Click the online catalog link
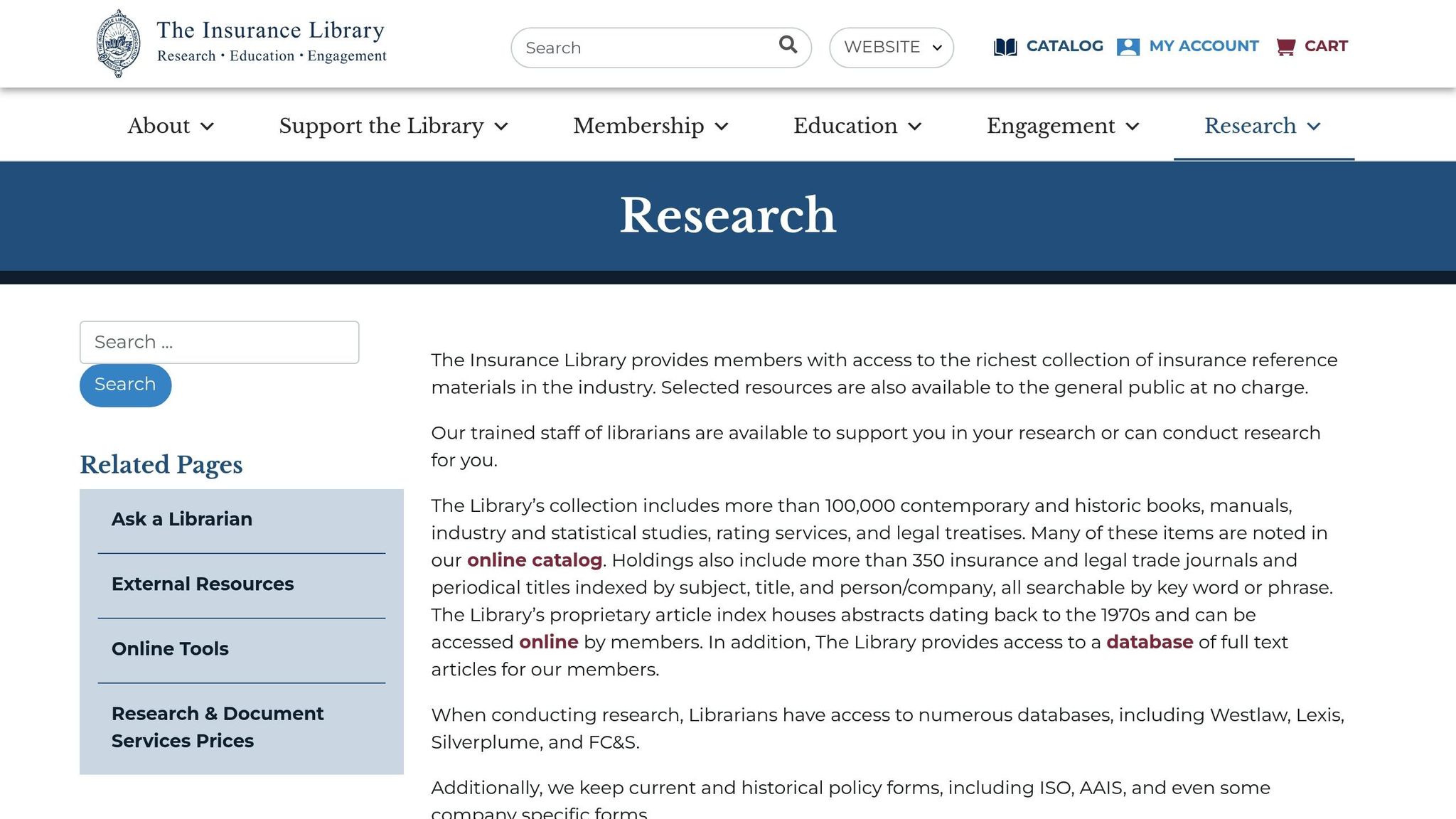This screenshot has width=1456, height=819. point(533,560)
